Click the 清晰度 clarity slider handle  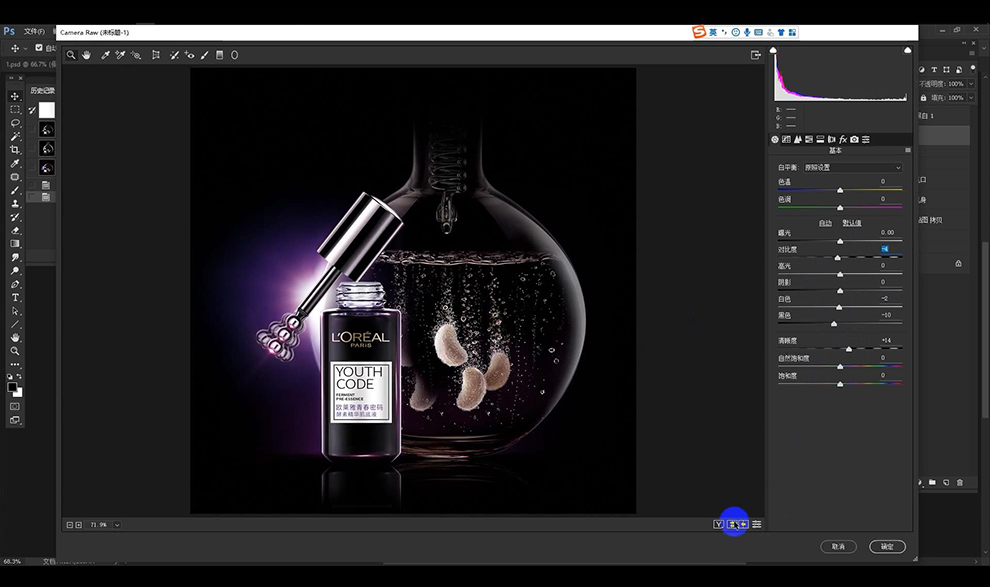coord(849,348)
